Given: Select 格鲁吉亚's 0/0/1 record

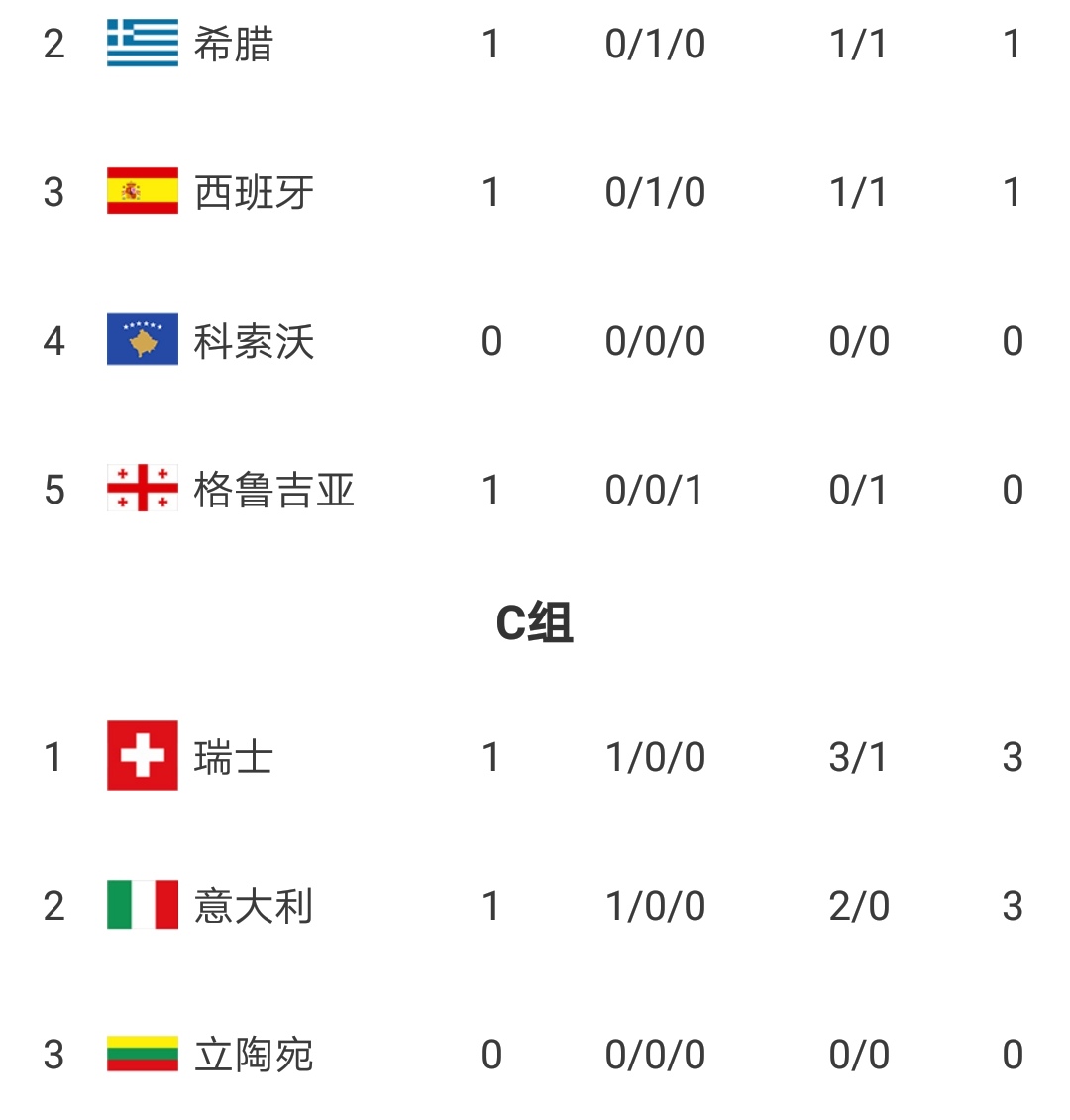Looking at the screenshot, I should (654, 490).
